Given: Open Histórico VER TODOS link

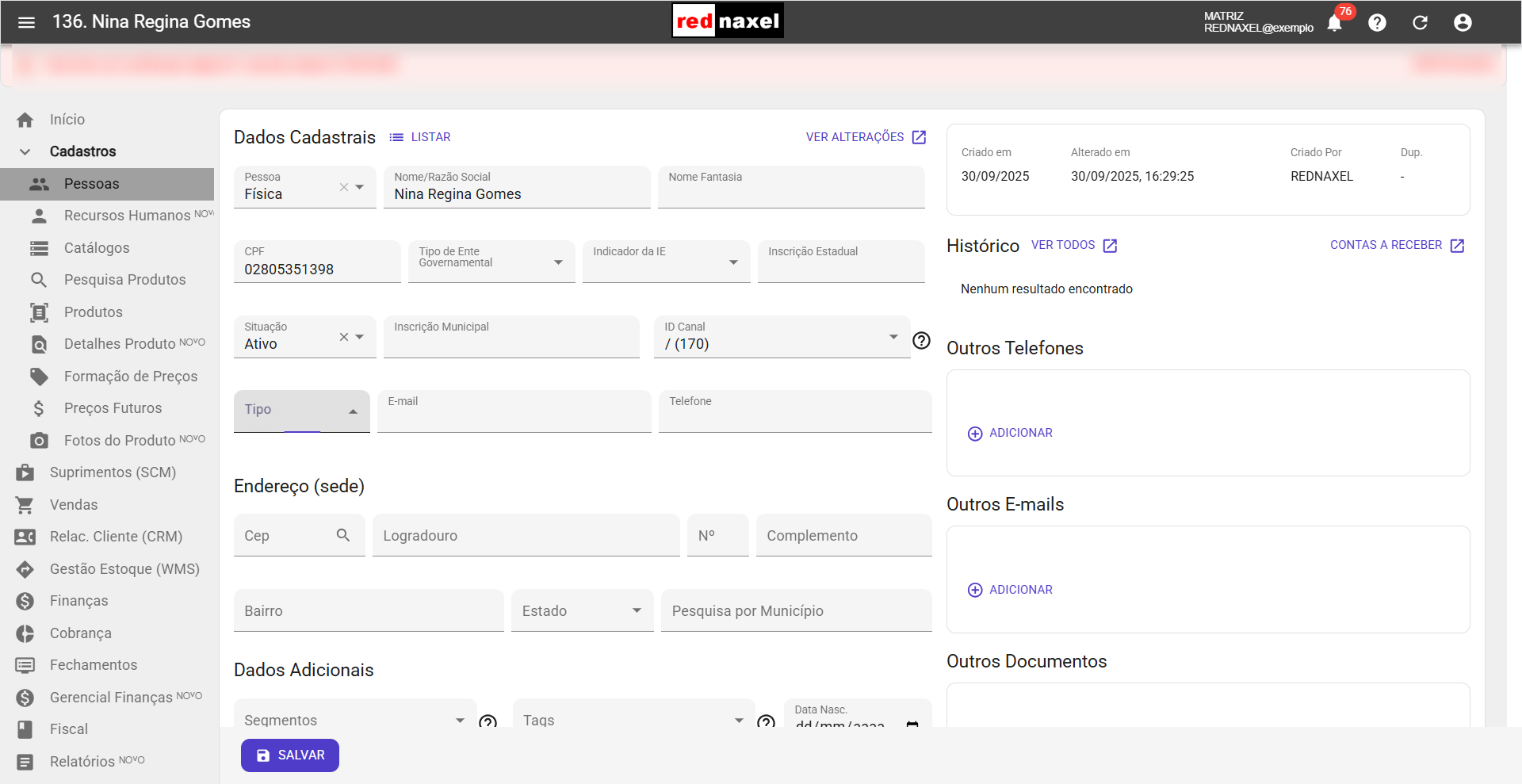Looking at the screenshot, I should [x=1074, y=245].
